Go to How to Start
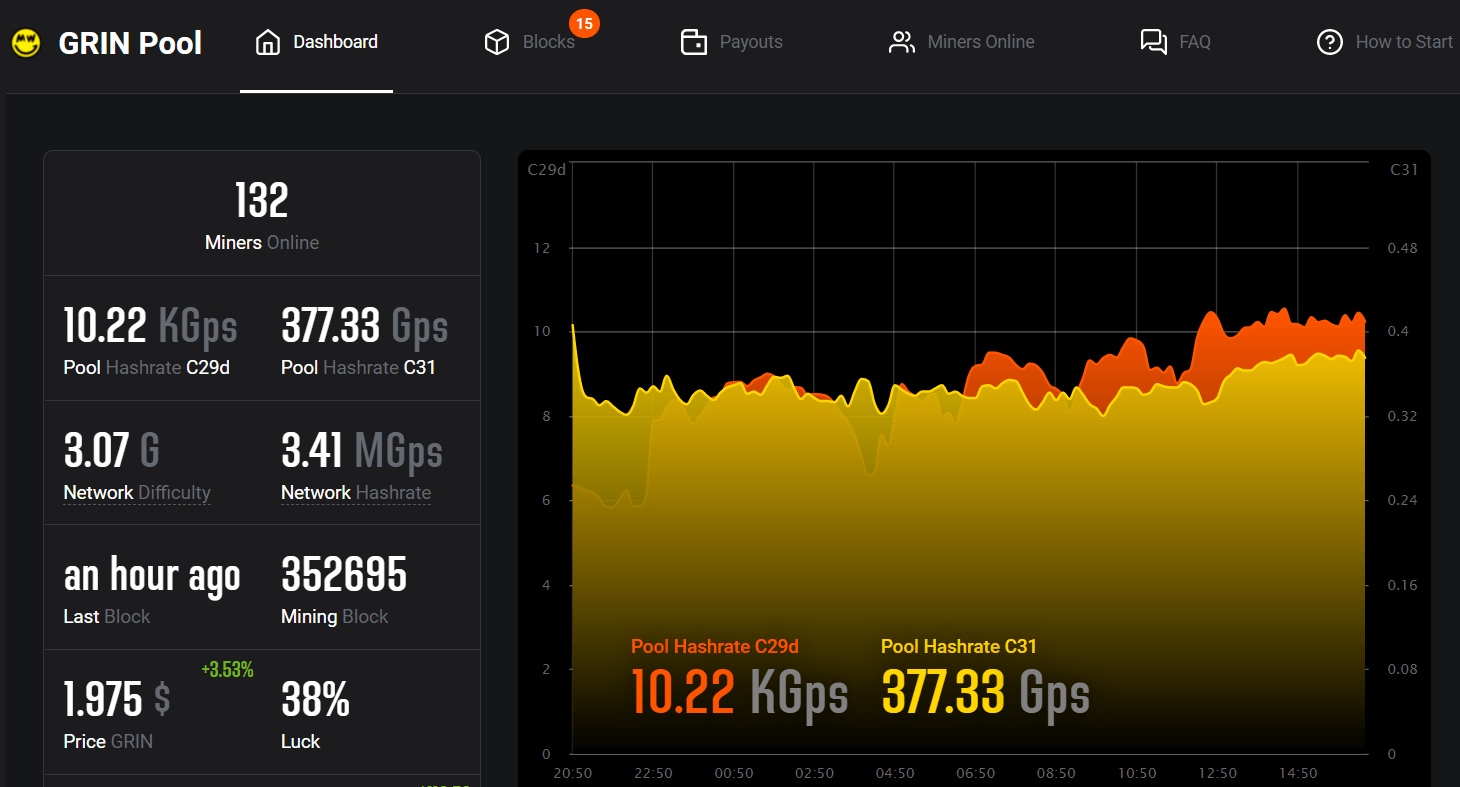The height and width of the screenshot is (787, 1460). 1403,42
